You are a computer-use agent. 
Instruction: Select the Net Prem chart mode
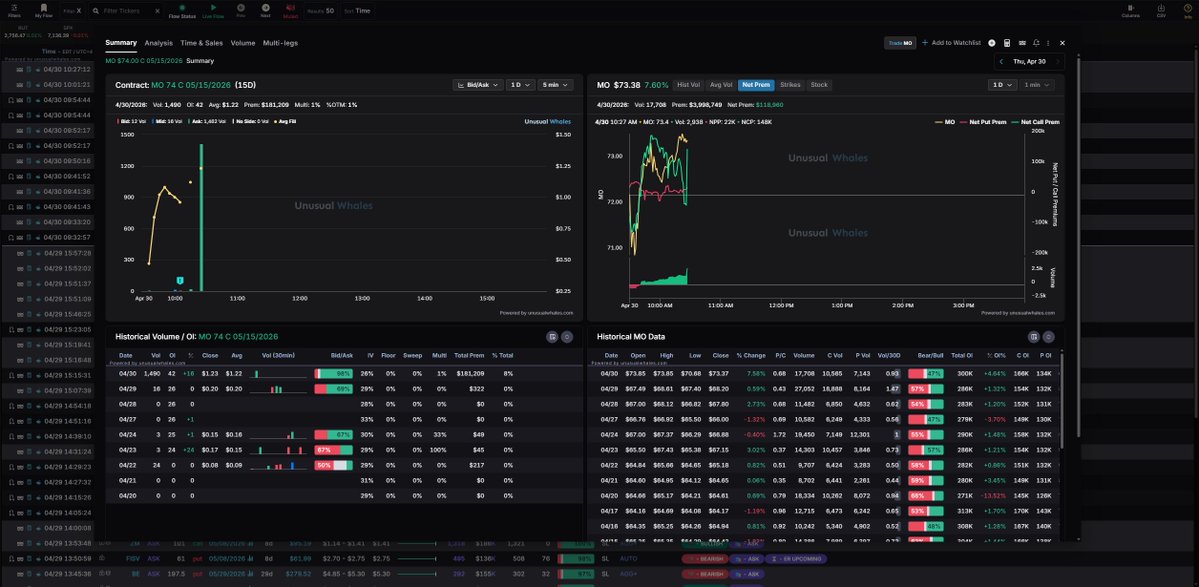[x=756, y=85]
